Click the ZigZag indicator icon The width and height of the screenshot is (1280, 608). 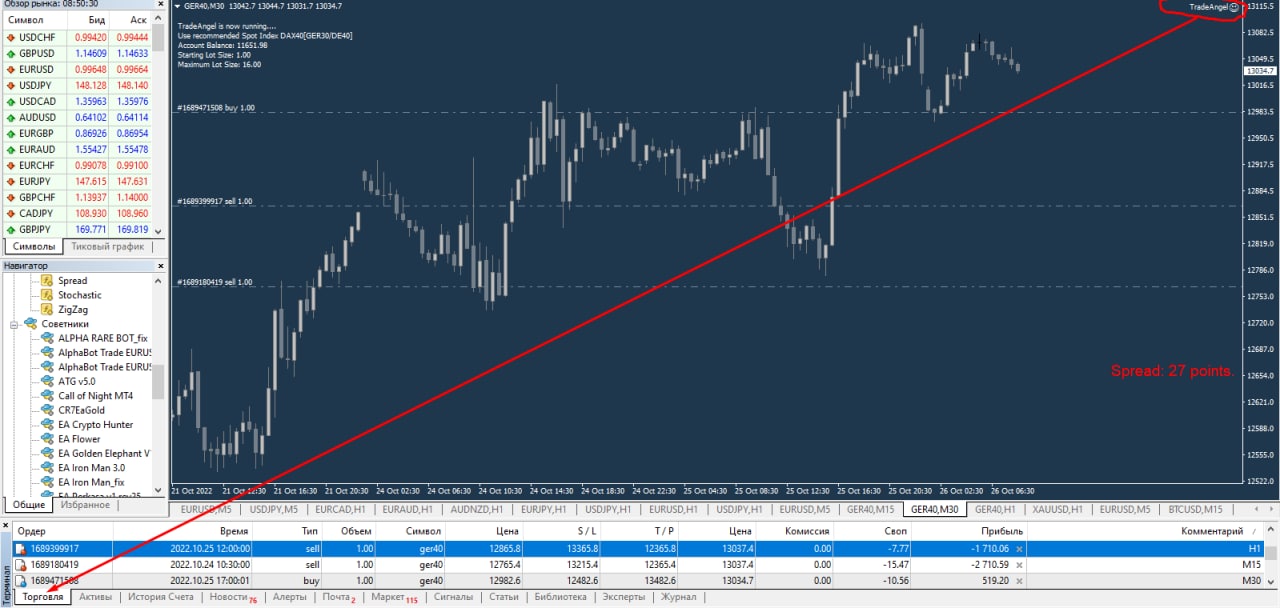coord(47,309)
